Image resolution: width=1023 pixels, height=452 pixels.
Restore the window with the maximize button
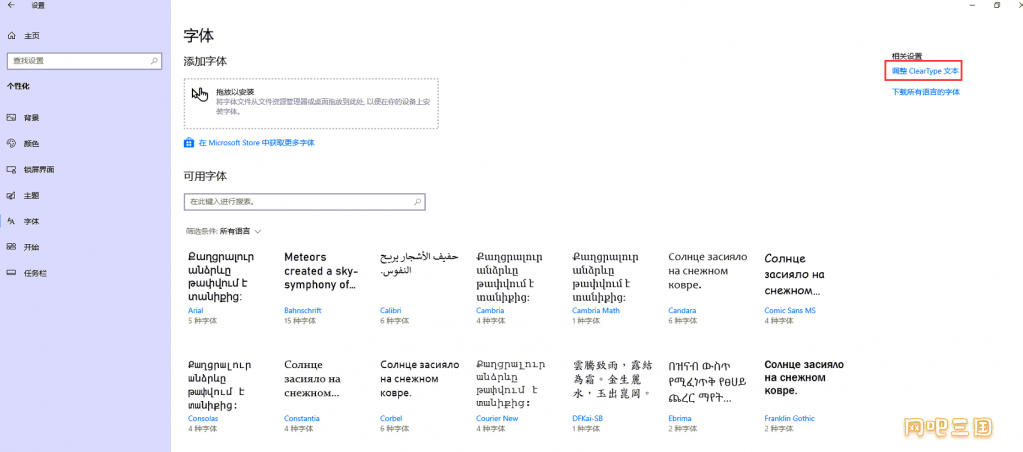coord(996,5)
